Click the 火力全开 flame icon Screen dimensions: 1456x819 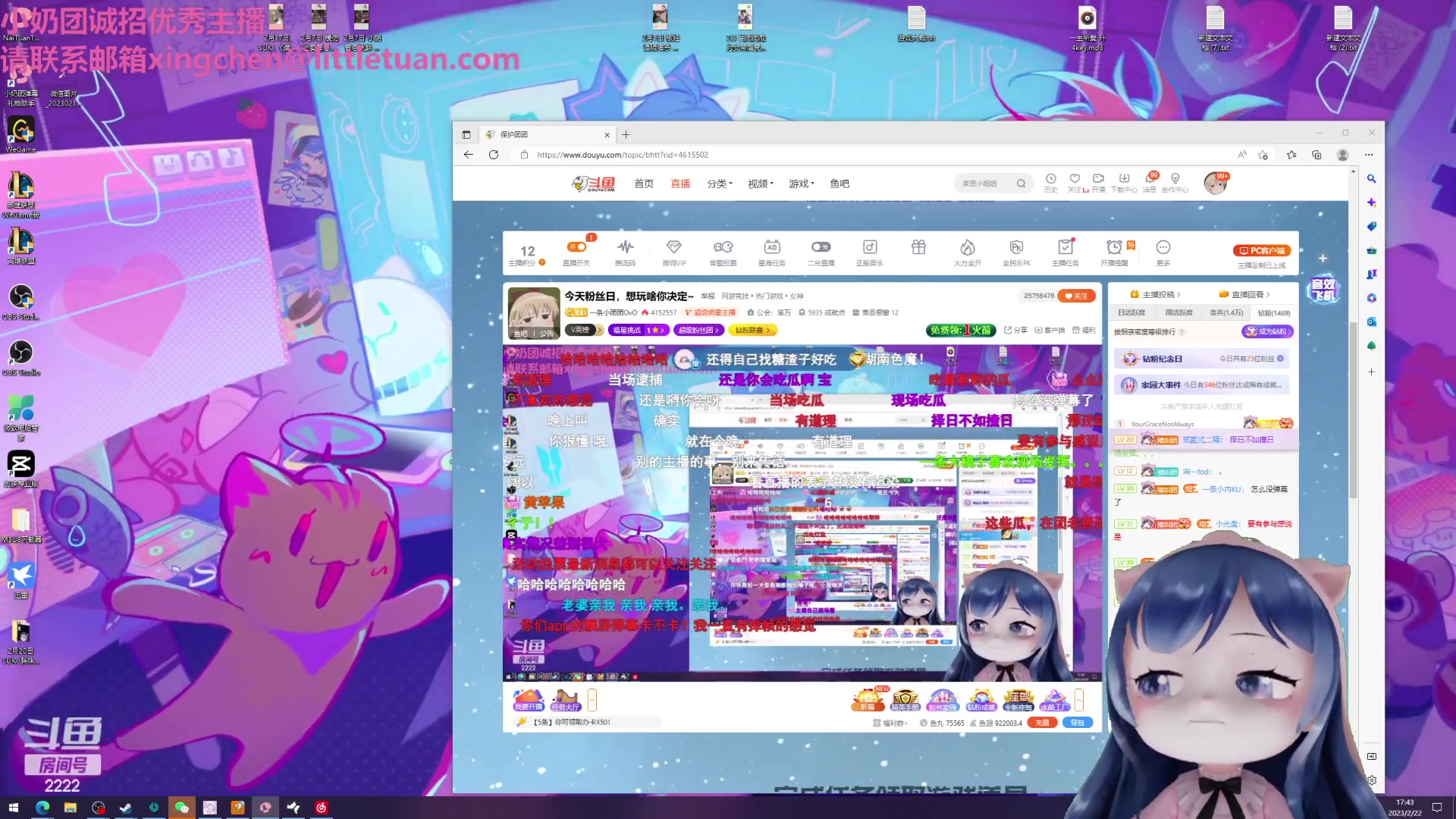[x=967, y=247]
